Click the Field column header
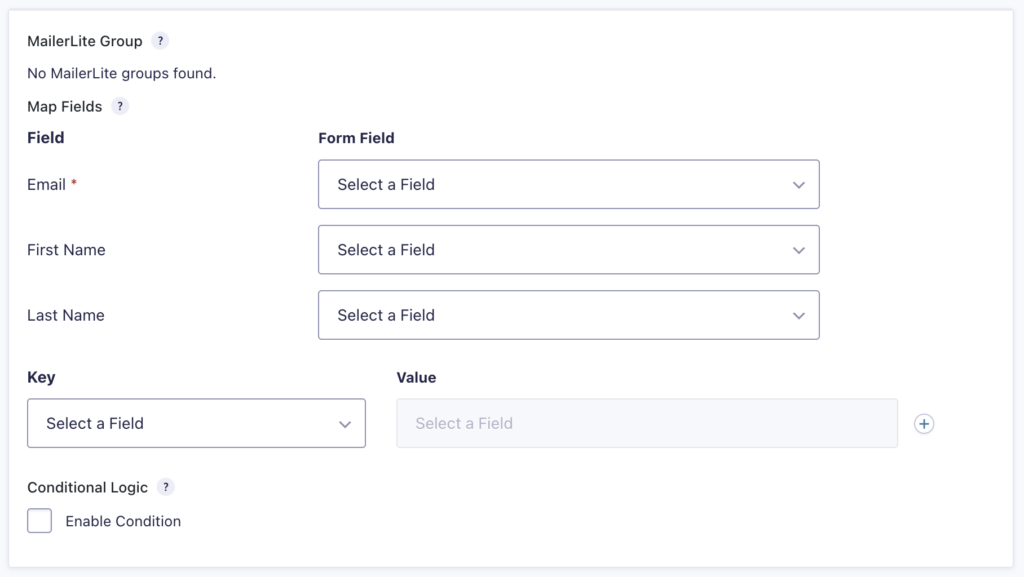1024x577 pixels. point(45,137)
